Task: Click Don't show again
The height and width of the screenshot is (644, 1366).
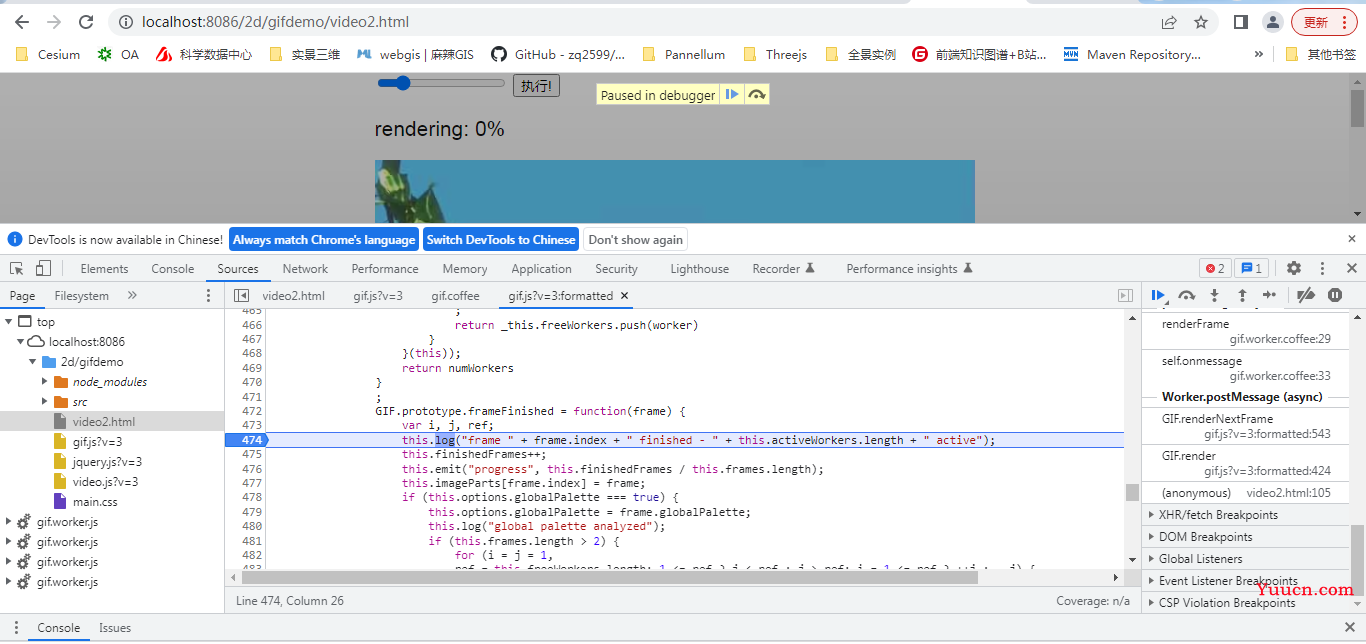Action: [x=636, y=240]
